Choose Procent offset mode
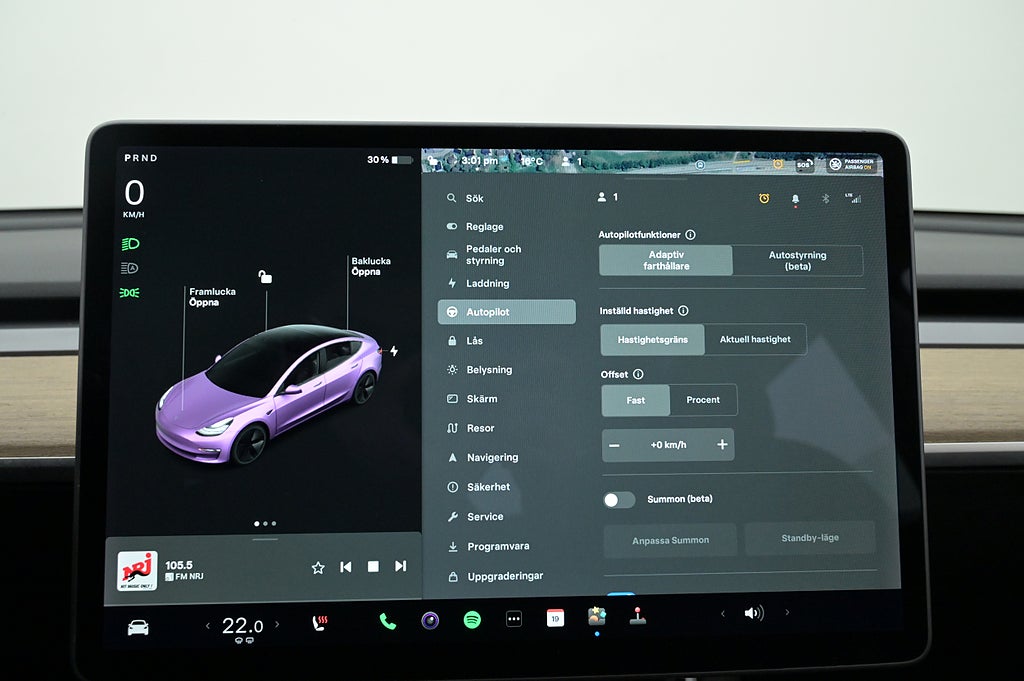The image size is (1024, 681). pos(703,400)
